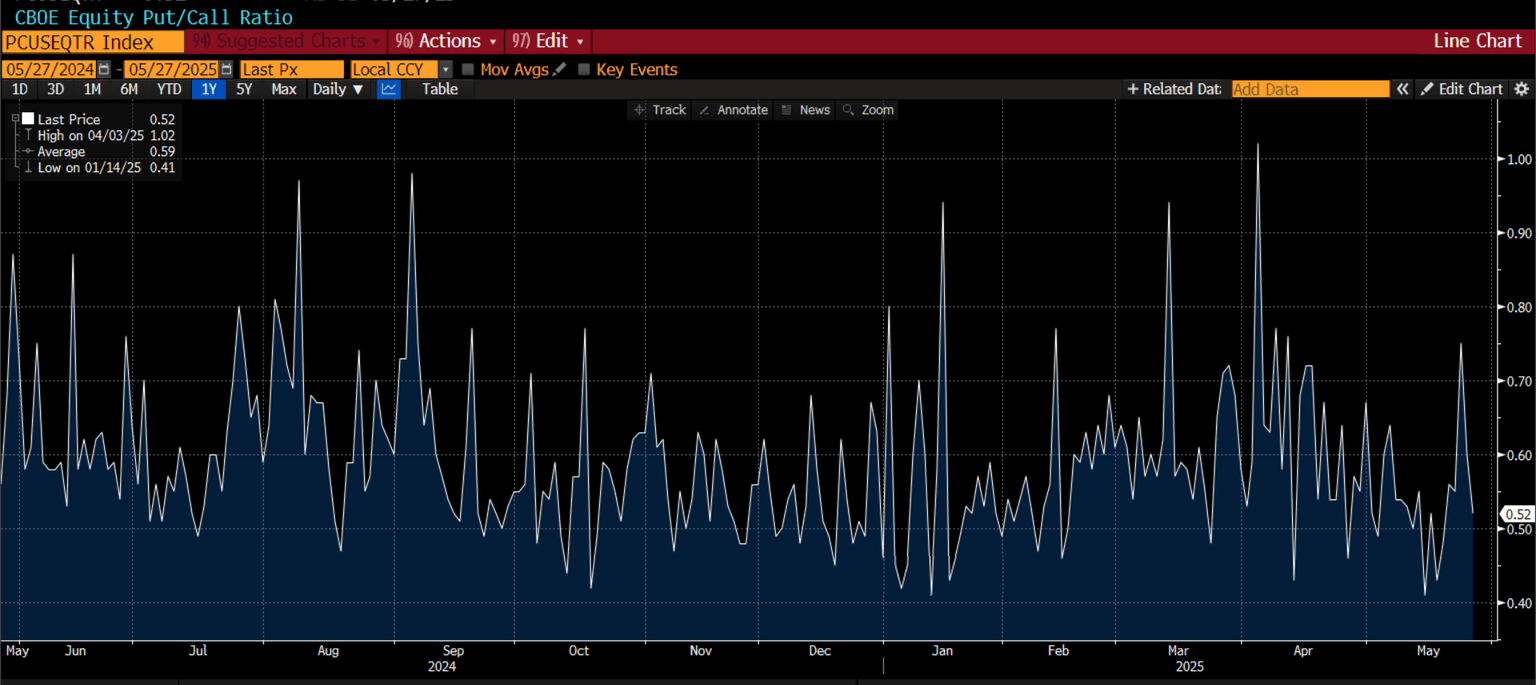
Task: Activate the Track crosshair tool
Action: (660, 110)
